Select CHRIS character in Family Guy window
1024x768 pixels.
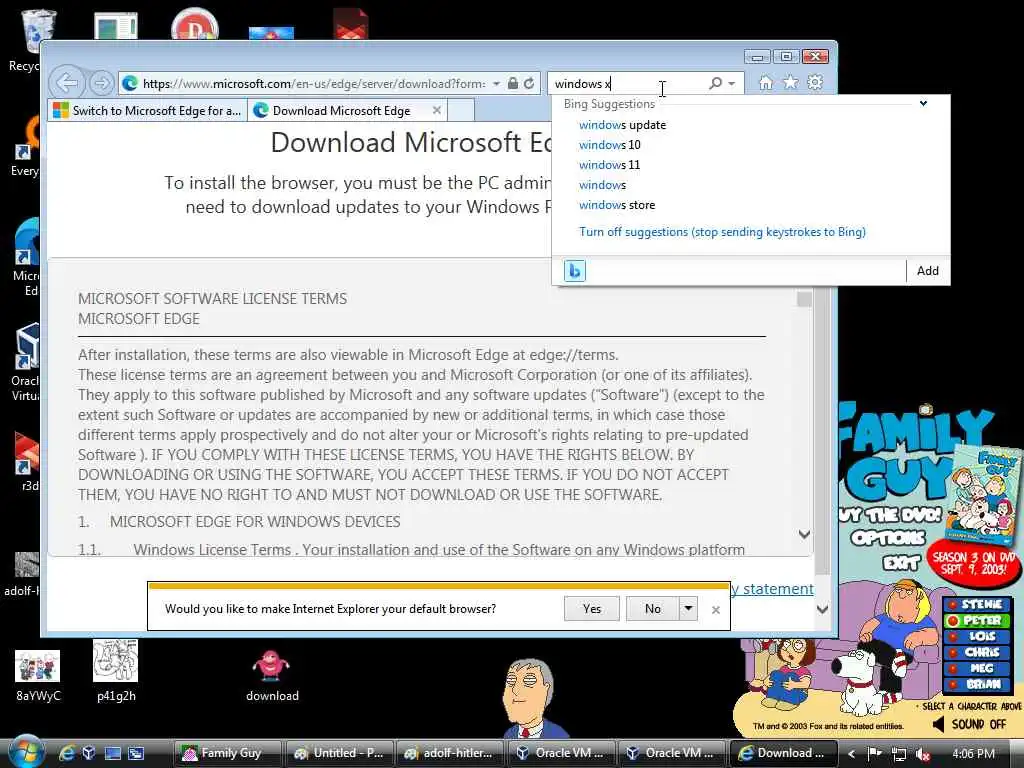976,652
